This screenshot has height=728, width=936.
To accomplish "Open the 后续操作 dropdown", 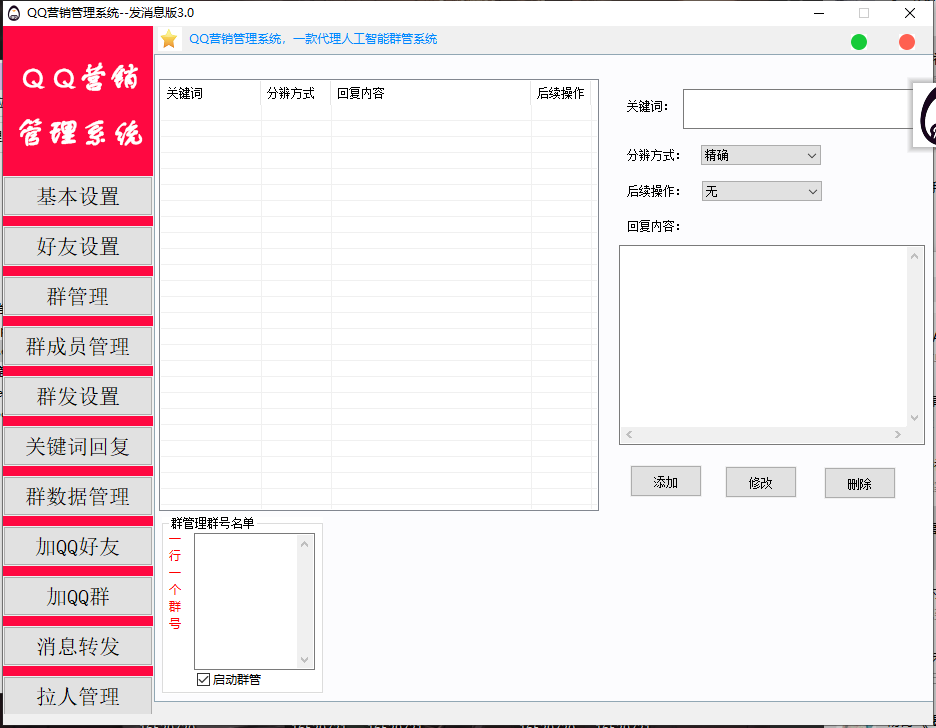I will [x=762, y=191].
